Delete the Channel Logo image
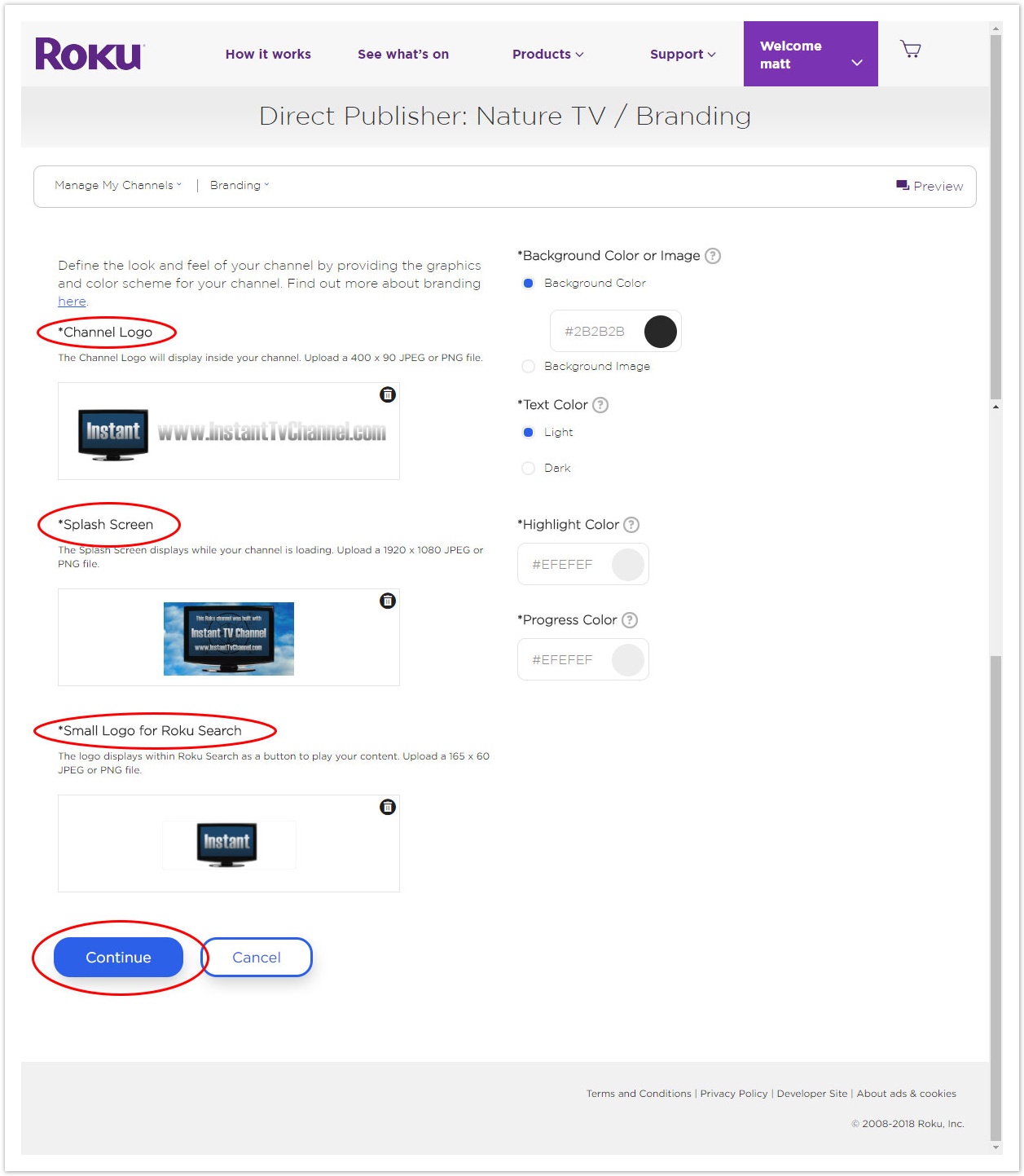Image resolution: width=1024 pixels, height=1176 pixels. (388, 394)
